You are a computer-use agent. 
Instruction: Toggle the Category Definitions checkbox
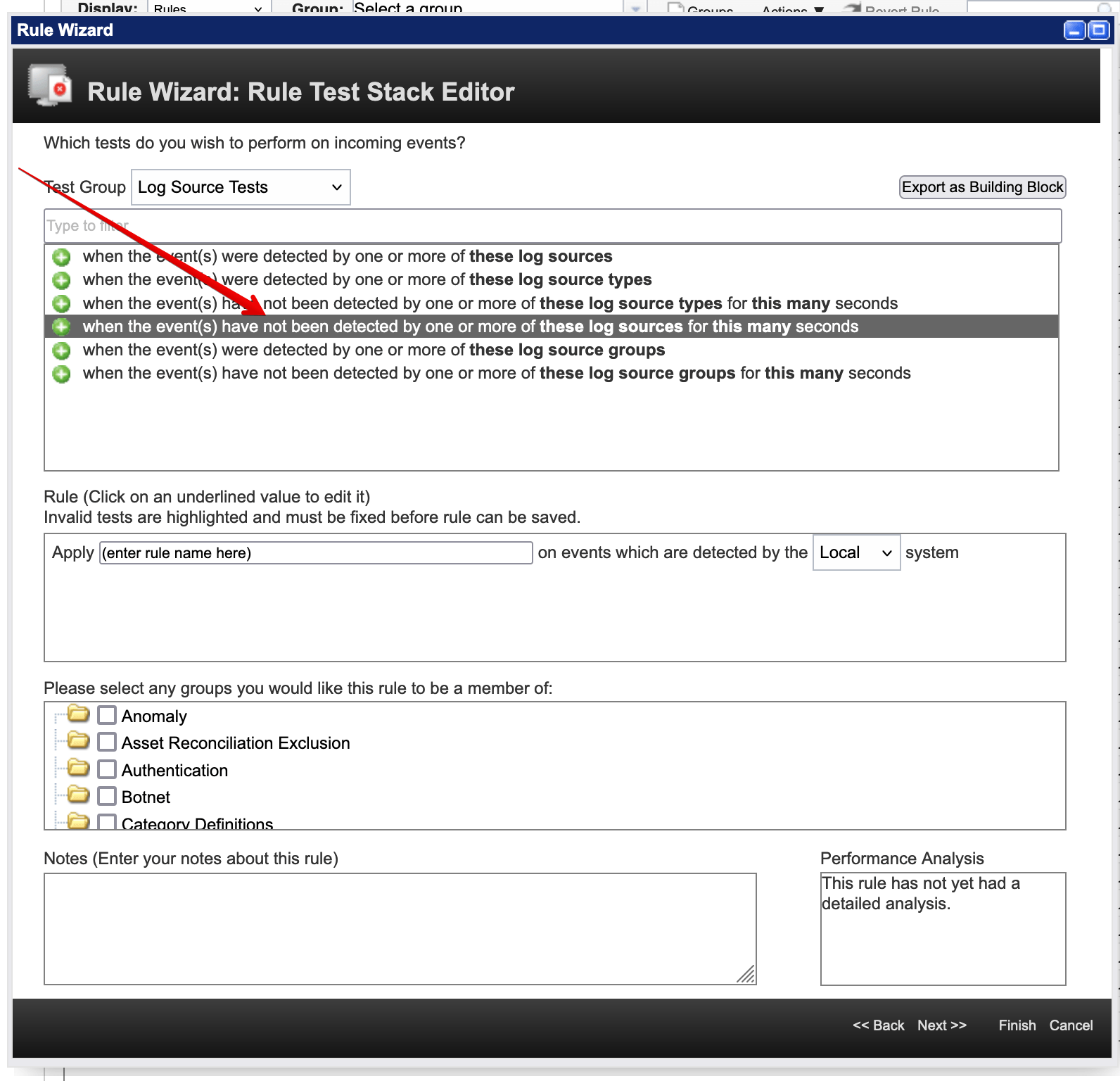(x=107, y=822)
